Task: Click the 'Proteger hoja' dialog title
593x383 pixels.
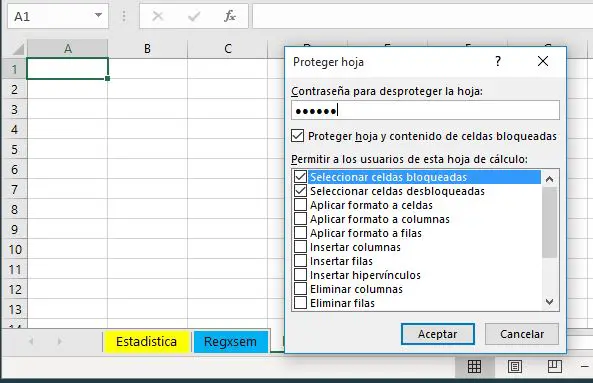Action: (328, 62)
